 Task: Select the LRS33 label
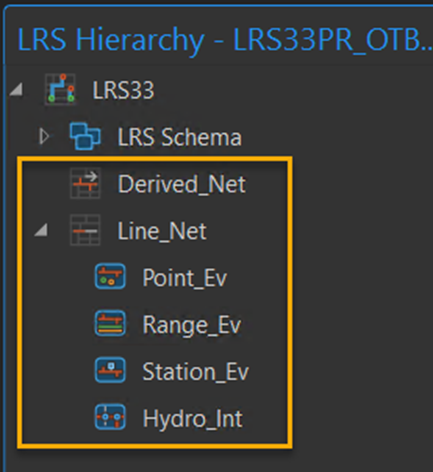[x=123, y=90]
